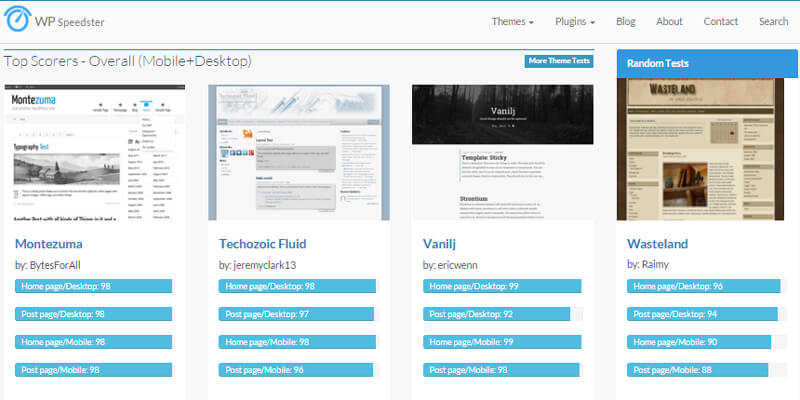Viewport: 800px width, 400px height.
Task: Open the Techozoic Fluid title link
Action: [263, 244]
